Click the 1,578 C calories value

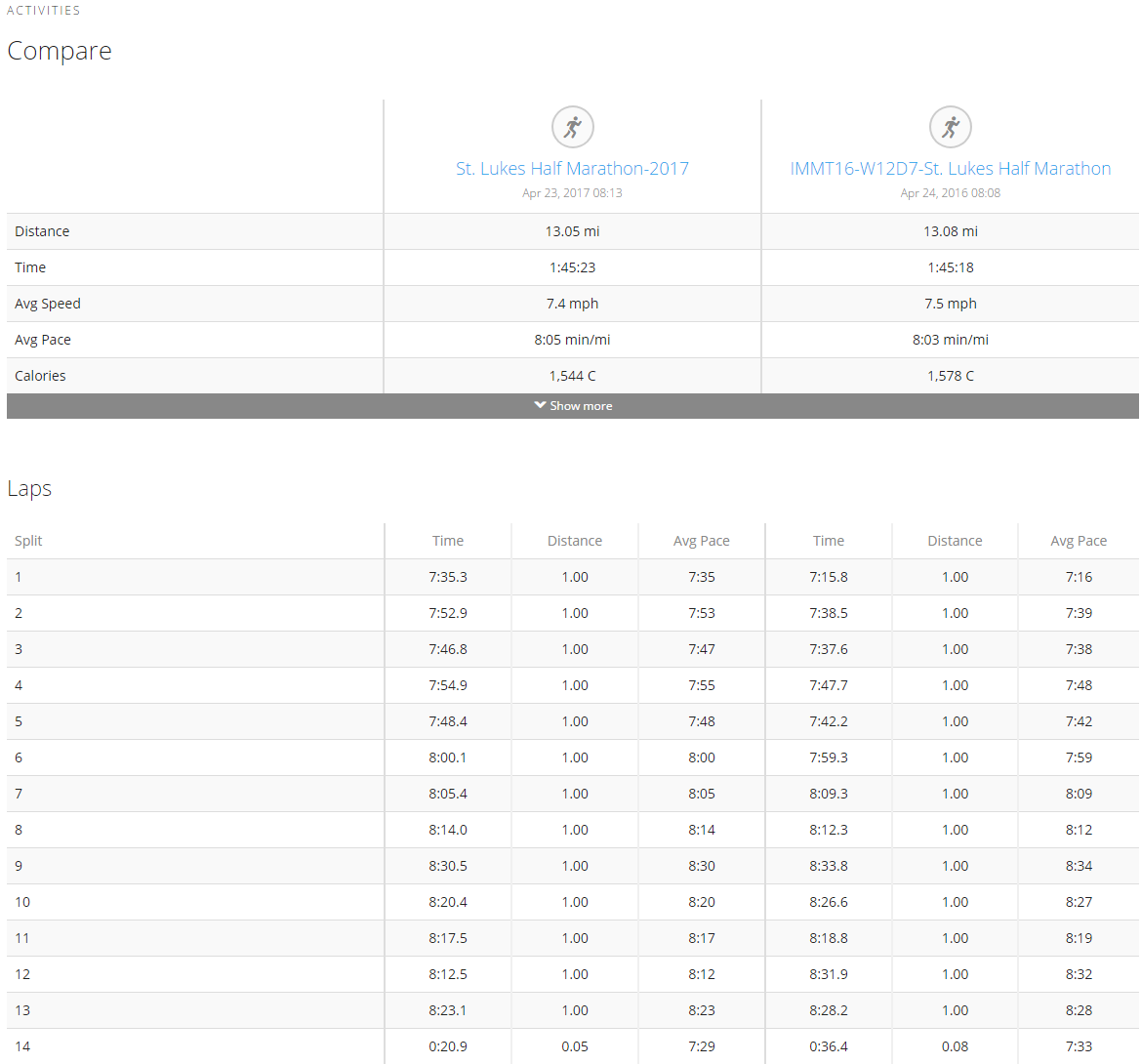click(950, 376)
